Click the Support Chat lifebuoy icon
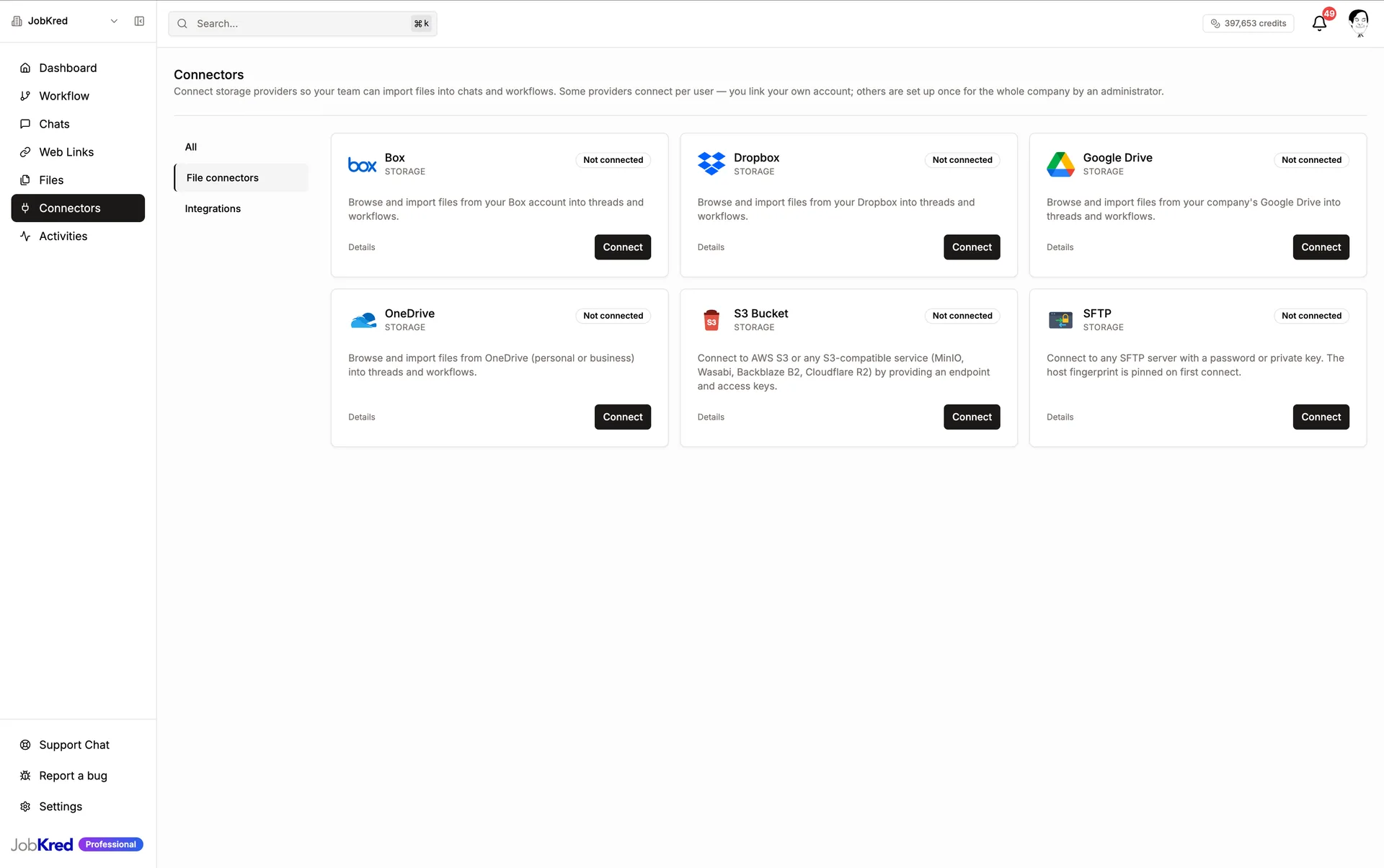Image resolution: width=1384 pixels, height=868 pixels. [x=25, y=745]
